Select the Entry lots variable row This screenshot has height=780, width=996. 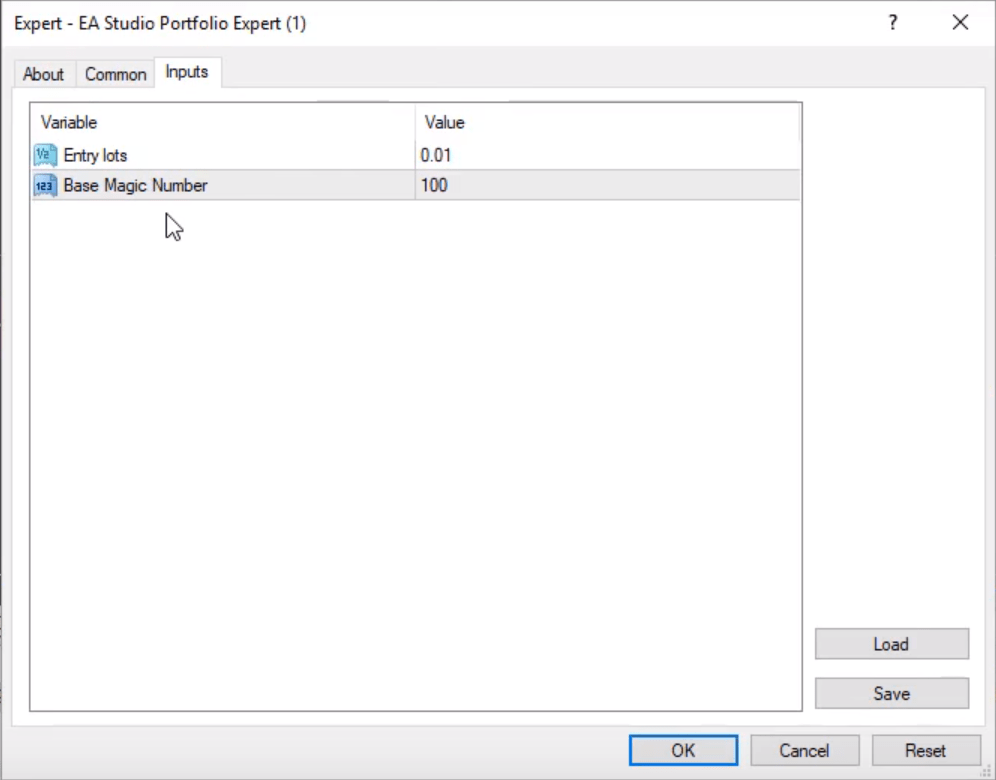[95, 155]
